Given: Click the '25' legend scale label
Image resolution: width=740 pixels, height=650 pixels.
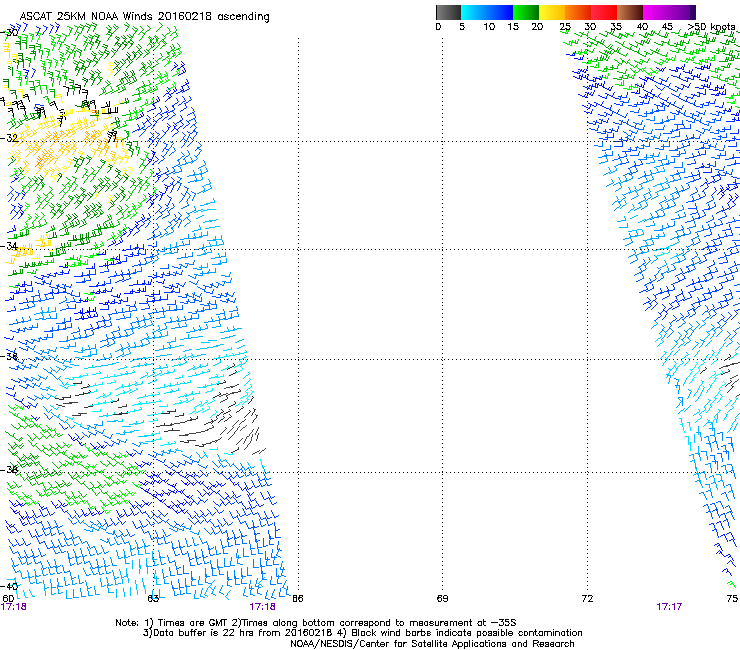Looking at the screenshot, I should pyautogui.click(x=565, y=27).
